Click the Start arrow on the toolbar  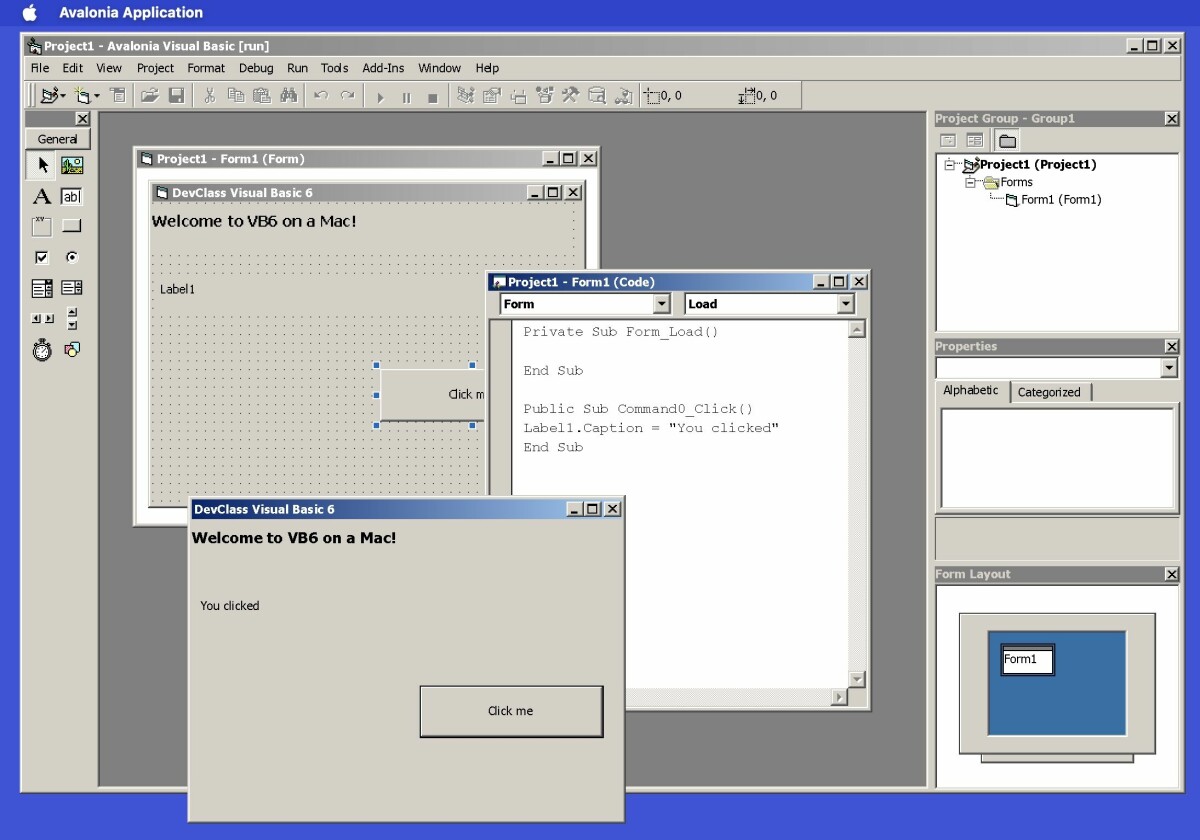[x=383, y=96]
